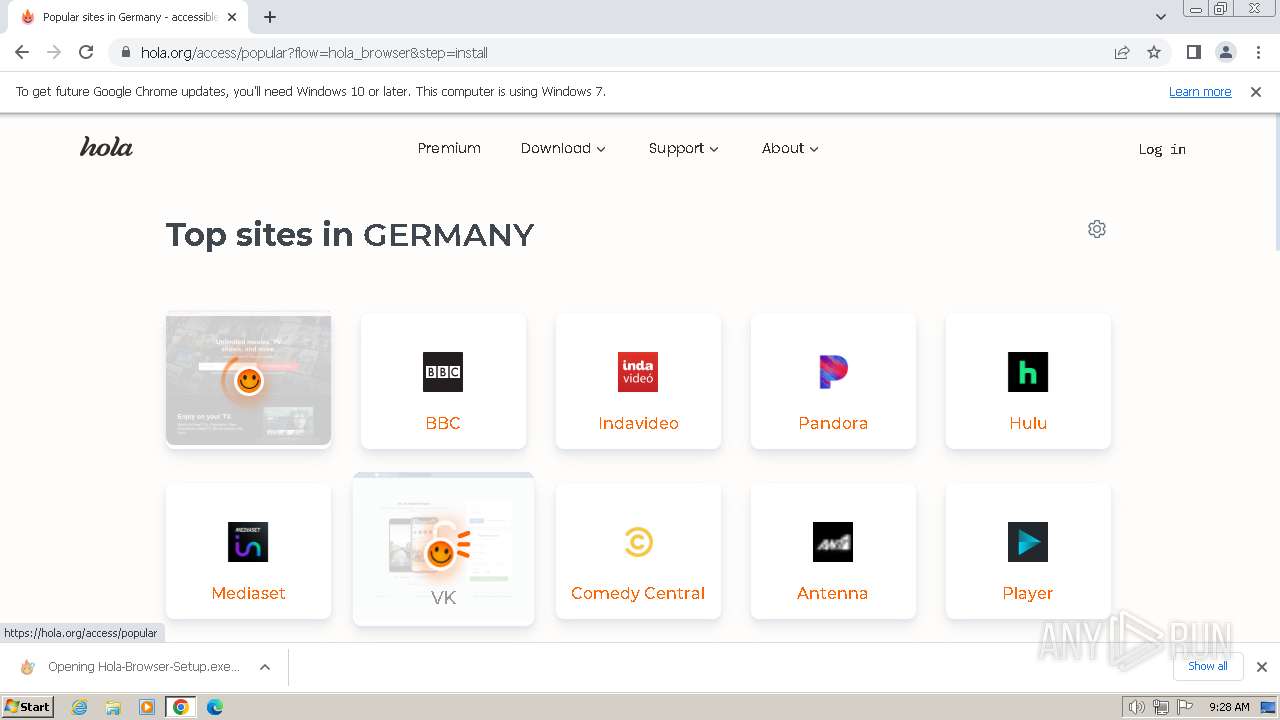Viewport: 1280px width, 720px height.
Task: Open the Indavideo logo tile
Action: pos(638,372)
